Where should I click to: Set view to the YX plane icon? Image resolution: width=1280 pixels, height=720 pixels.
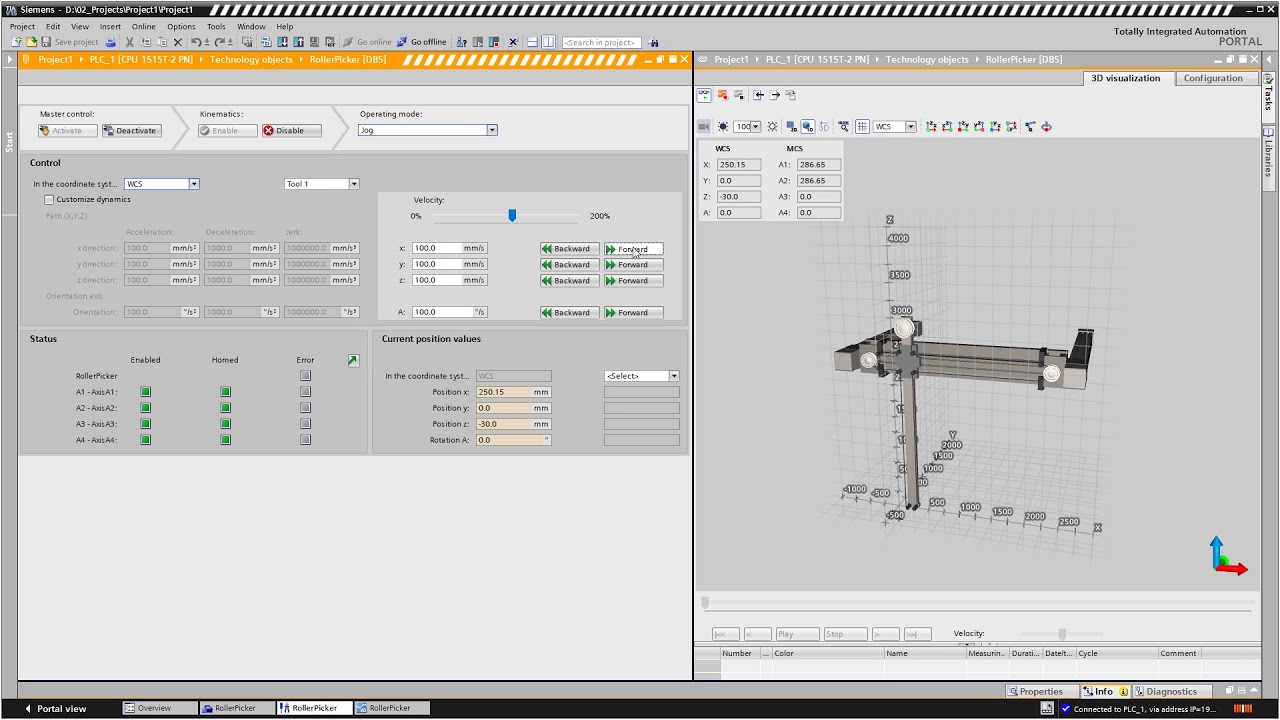coord(995,127)
